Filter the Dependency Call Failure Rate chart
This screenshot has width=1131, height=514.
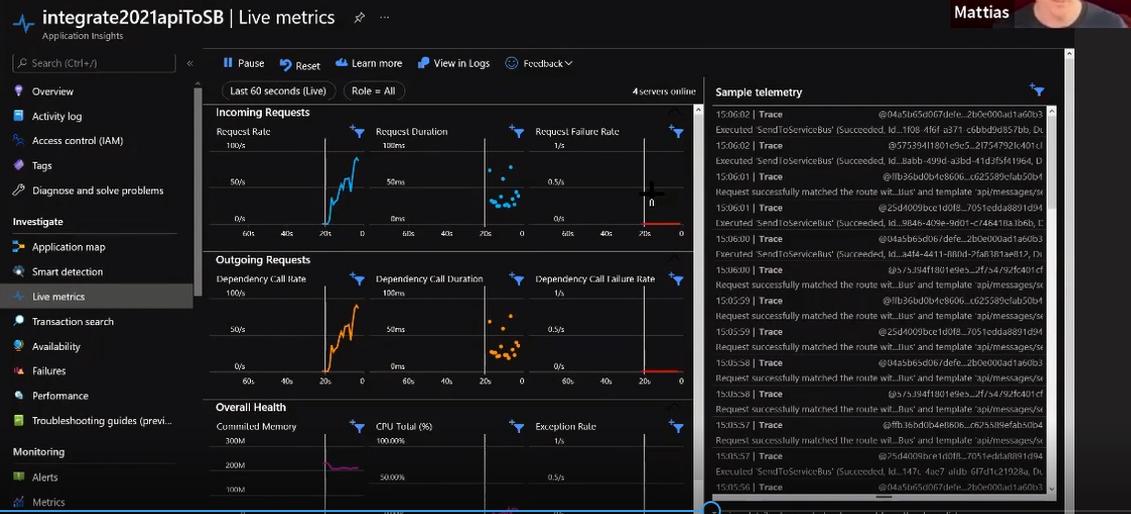pyautogui.click(x=676, y=278)
